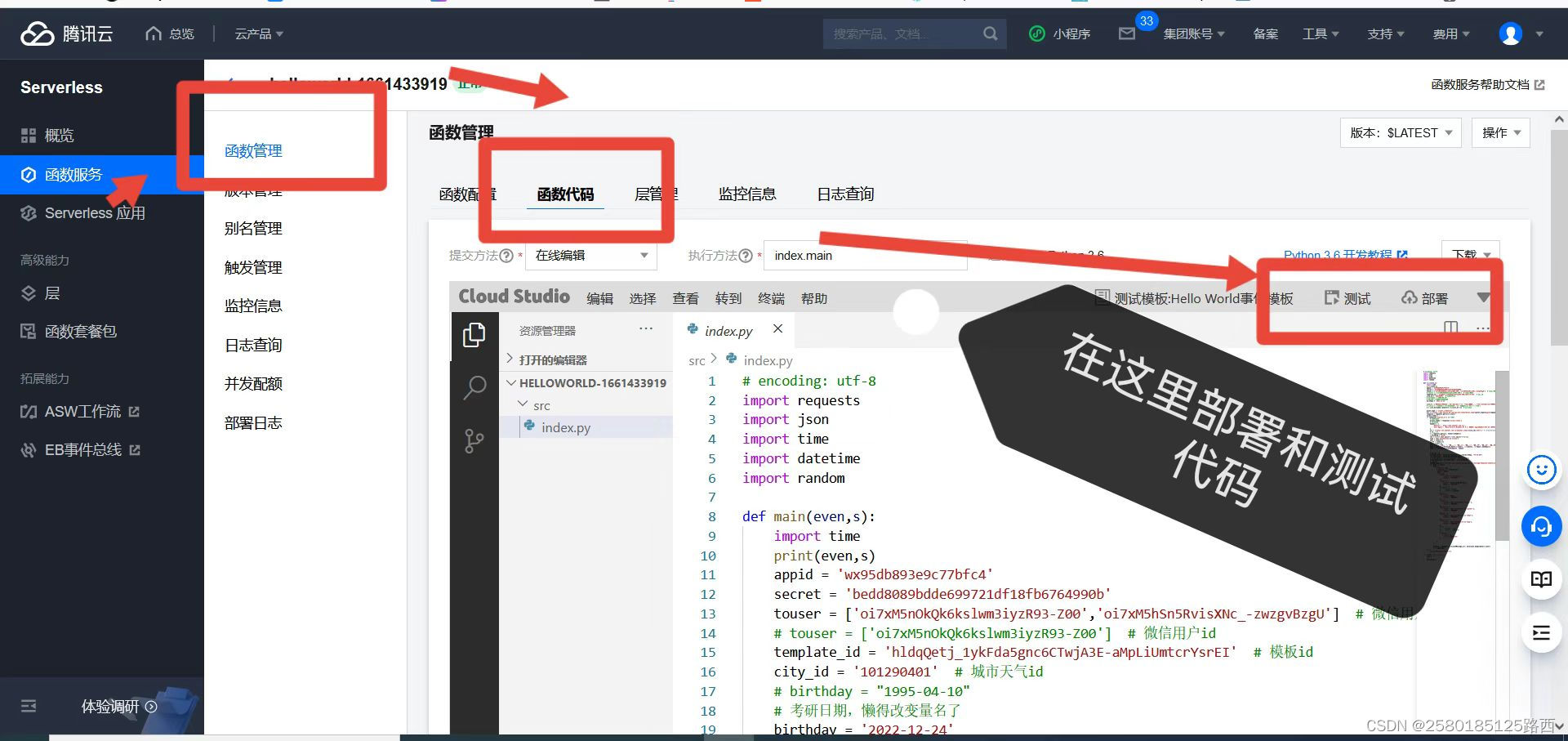Select 日志查询 in the left function menu

253,345
